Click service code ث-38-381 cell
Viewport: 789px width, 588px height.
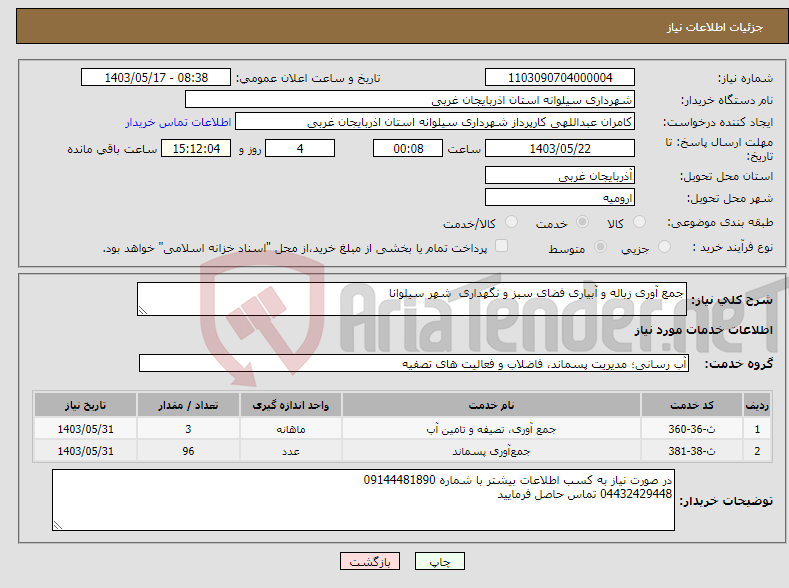pyautogui.click(x=692, y=451)
